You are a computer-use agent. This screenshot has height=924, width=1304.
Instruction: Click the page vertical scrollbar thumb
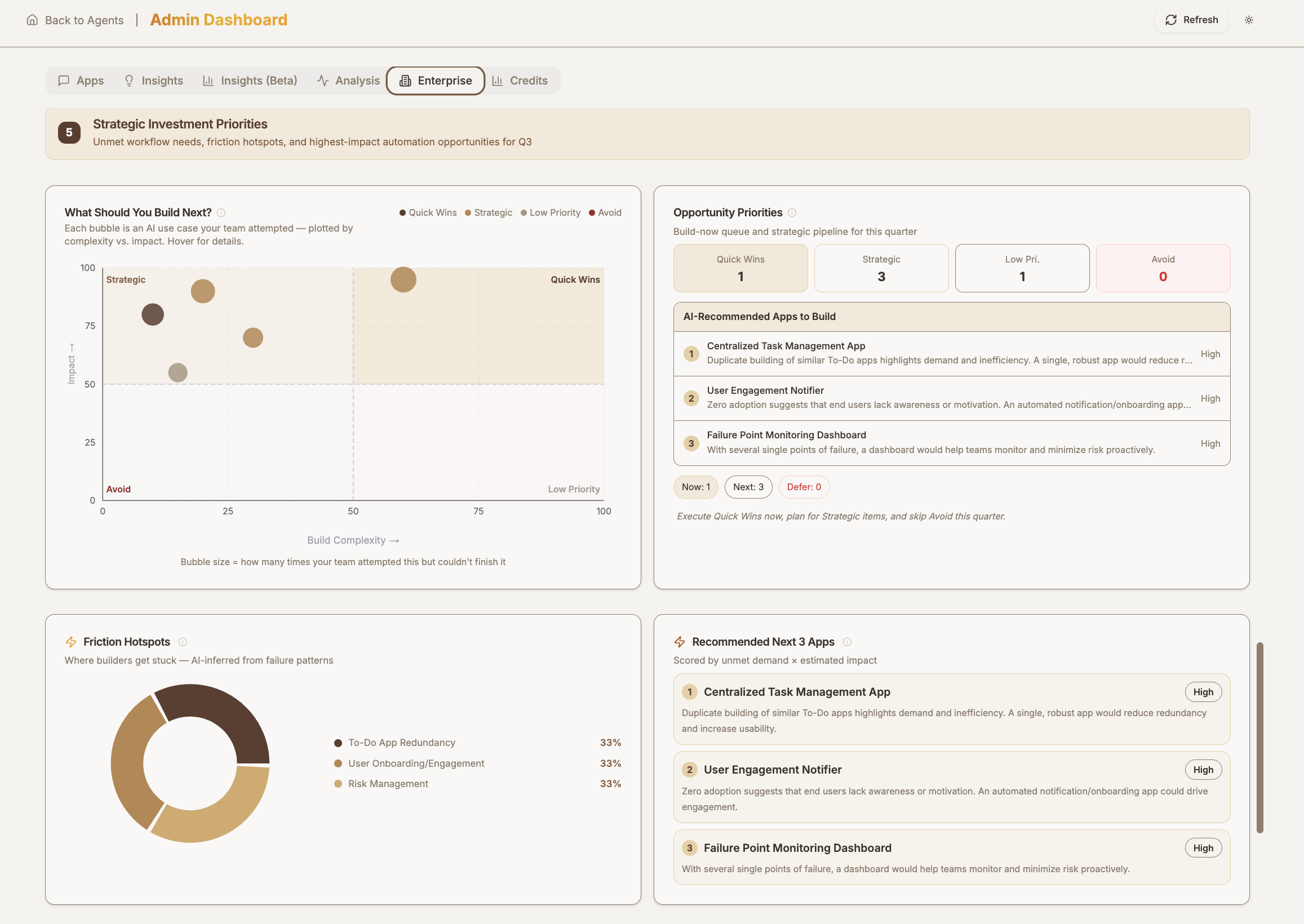[x=1260, y=738]
